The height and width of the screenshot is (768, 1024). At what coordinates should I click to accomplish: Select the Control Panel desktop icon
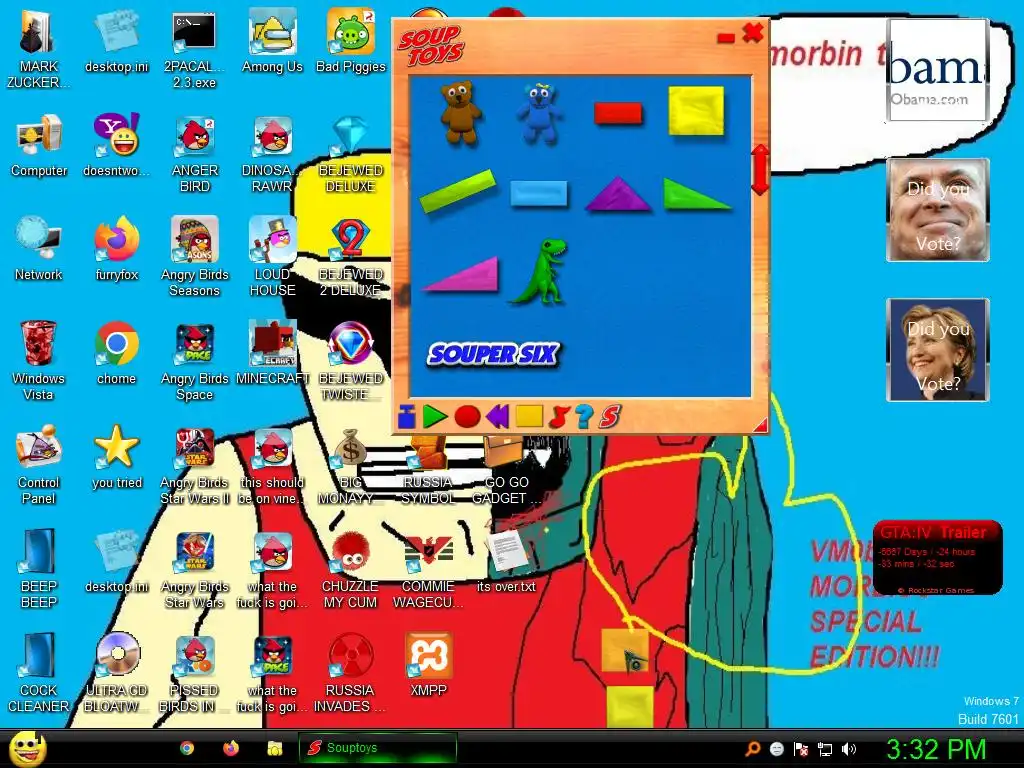(x=38, y=465)
